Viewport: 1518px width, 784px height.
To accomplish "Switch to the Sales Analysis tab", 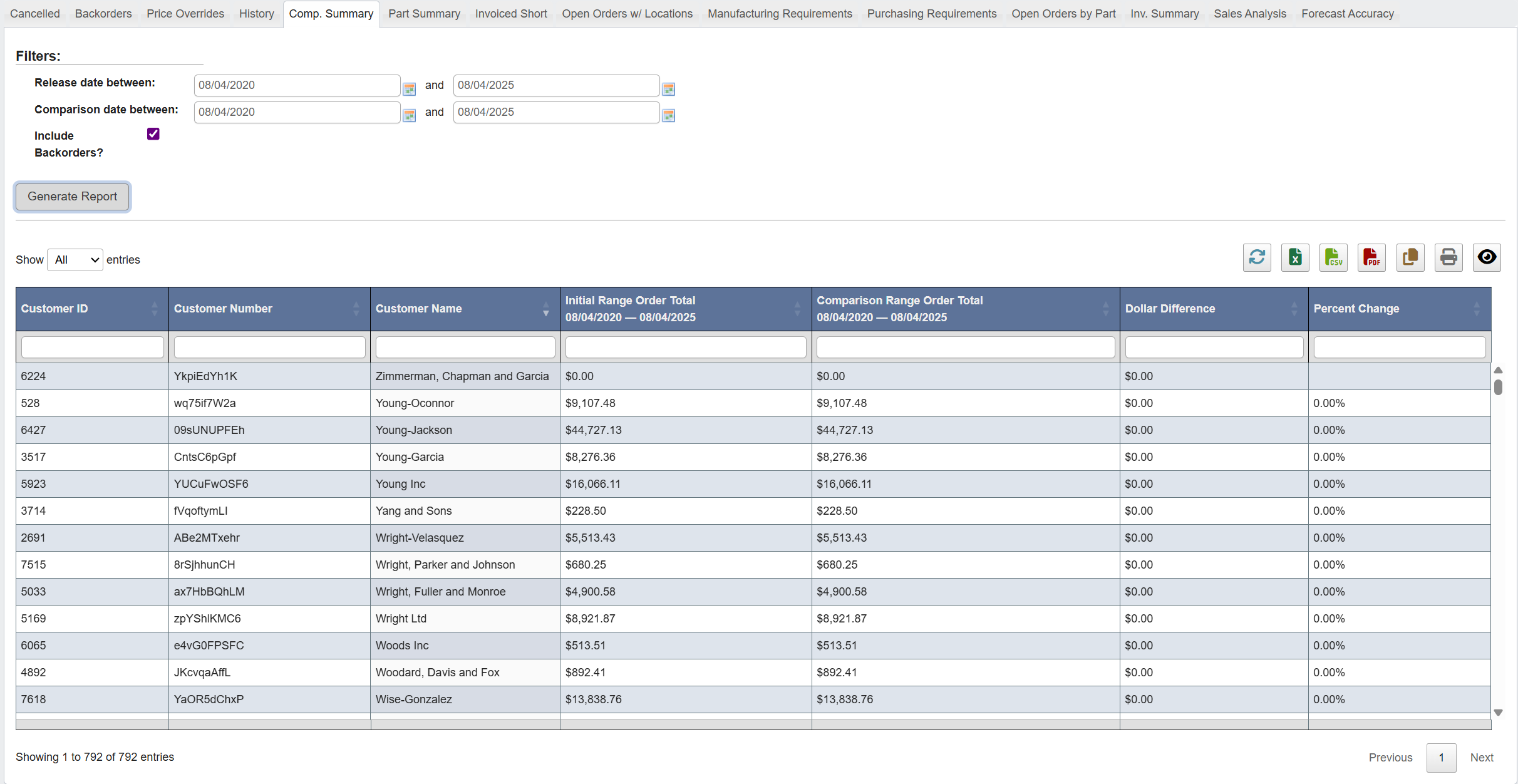I will click(1250, 13).
